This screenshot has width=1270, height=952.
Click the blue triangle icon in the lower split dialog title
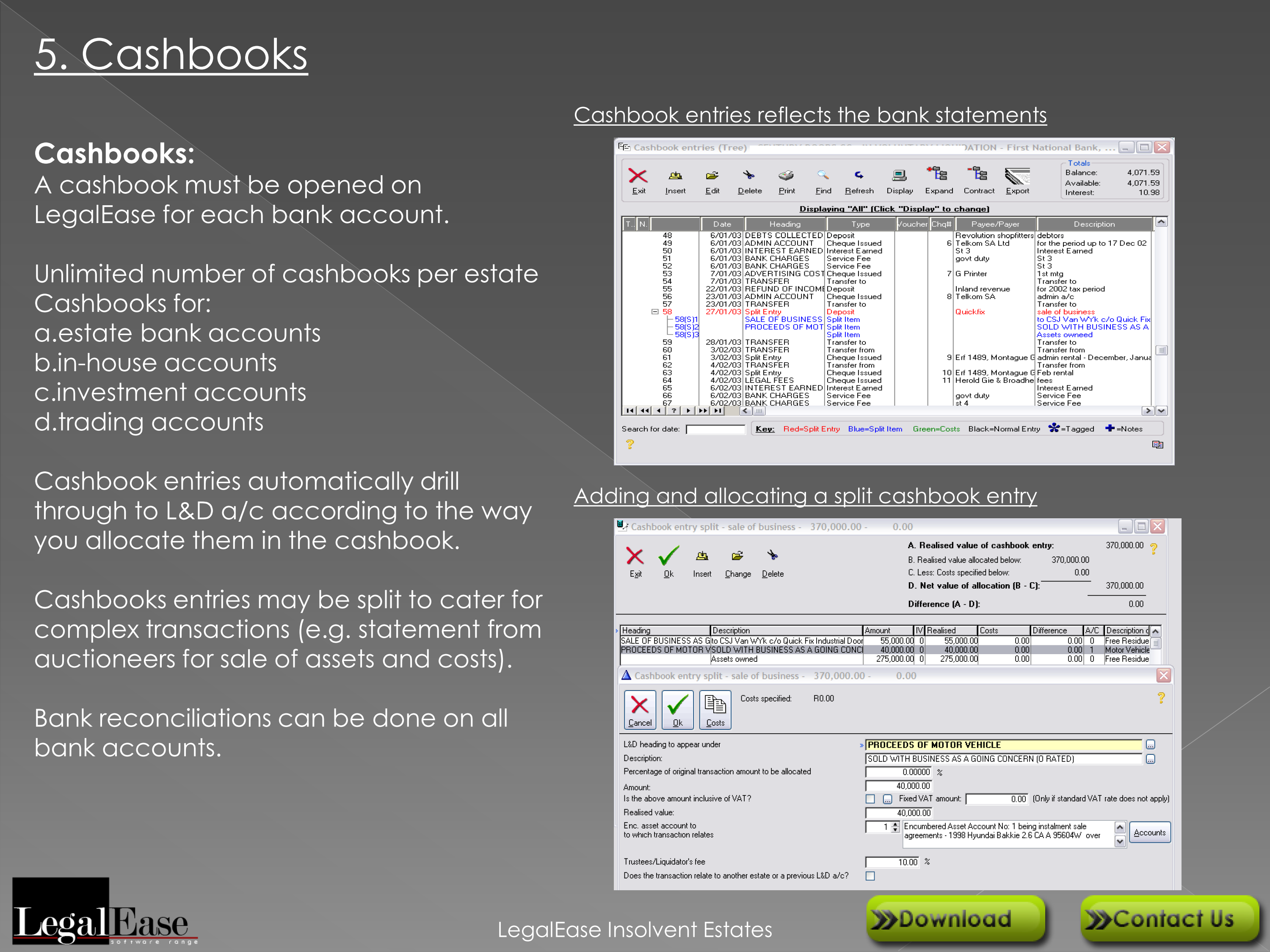point(627,675)
